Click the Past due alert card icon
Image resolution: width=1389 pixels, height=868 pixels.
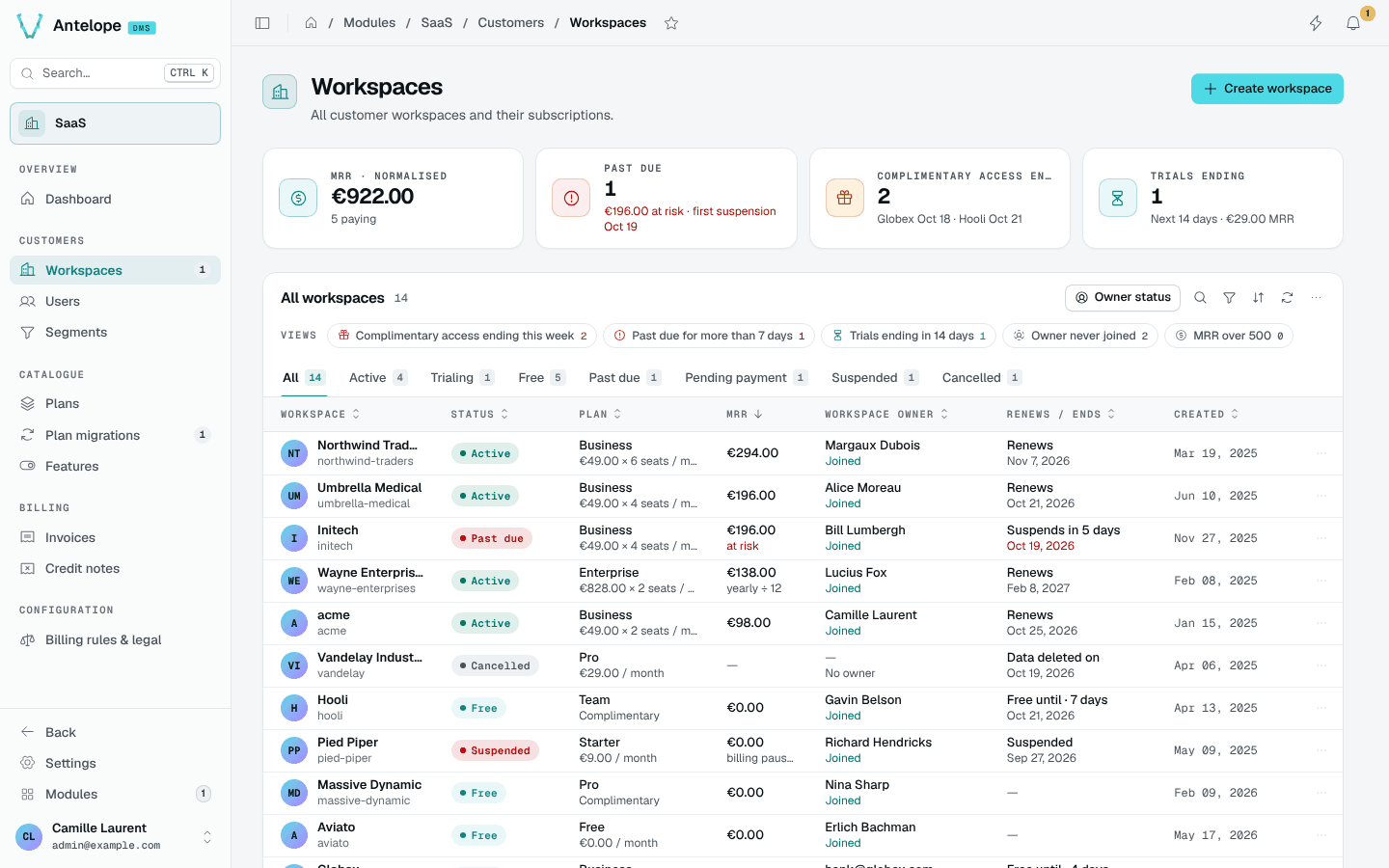click(571, 198)
